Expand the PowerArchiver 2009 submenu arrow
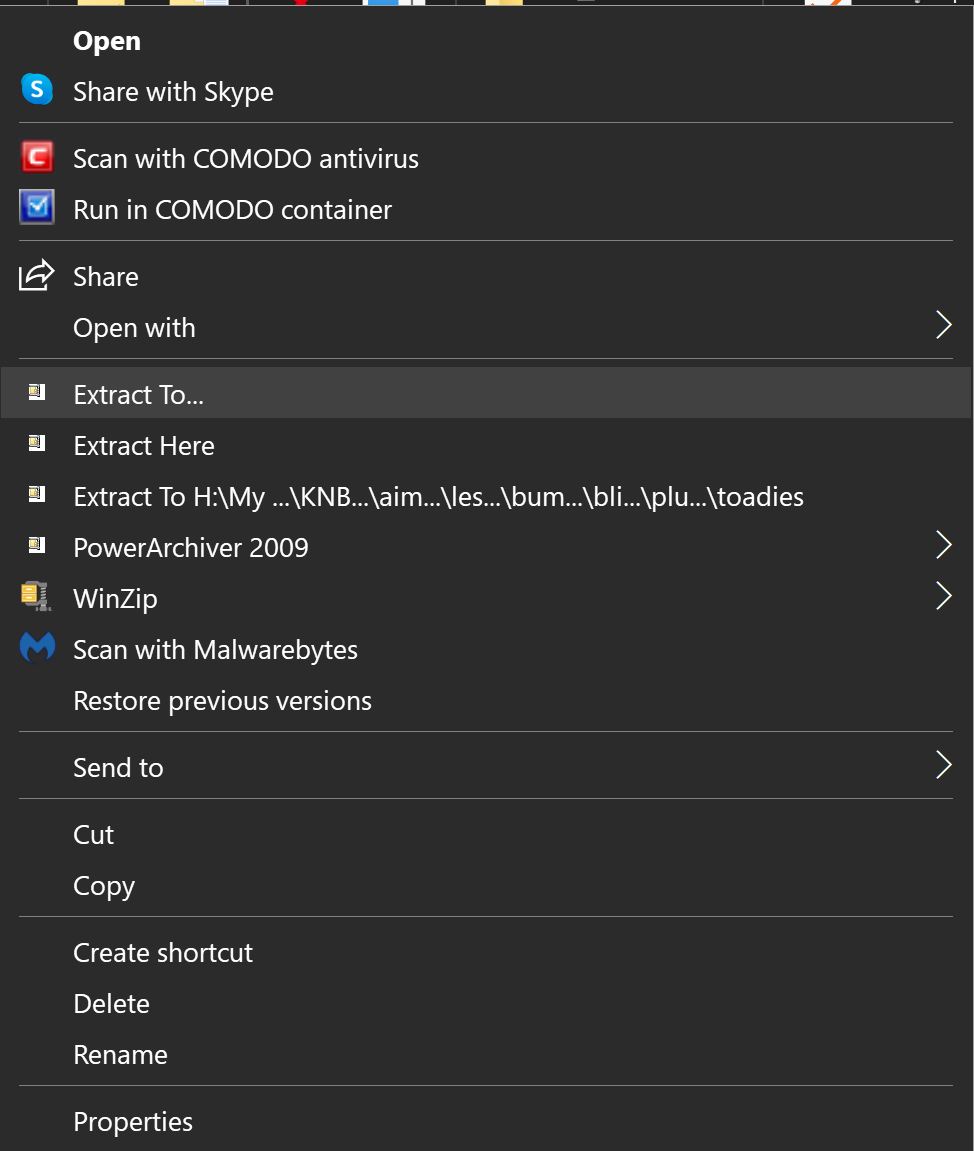 point(942,546)
